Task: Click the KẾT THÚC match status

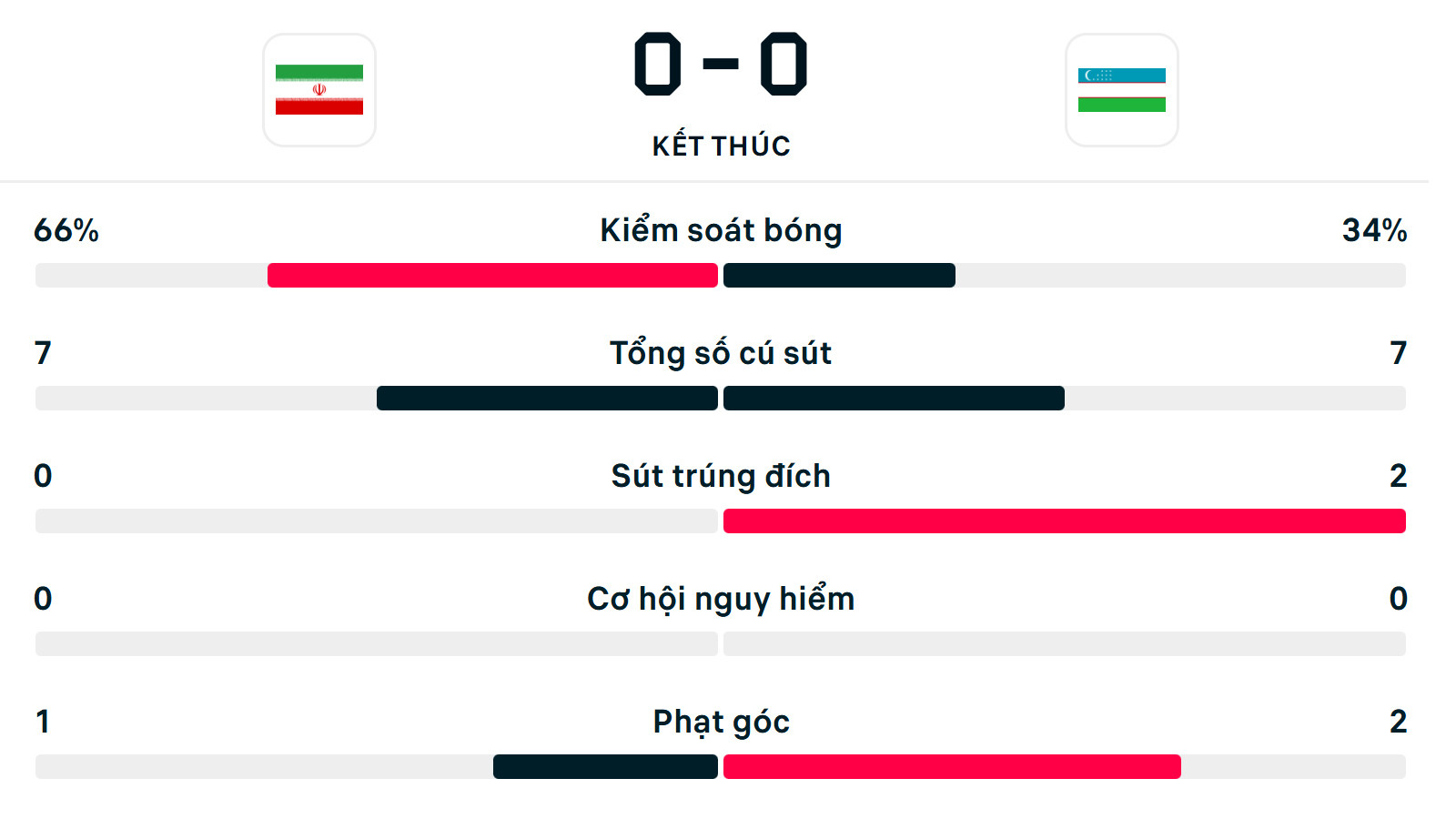Action: 721,146
